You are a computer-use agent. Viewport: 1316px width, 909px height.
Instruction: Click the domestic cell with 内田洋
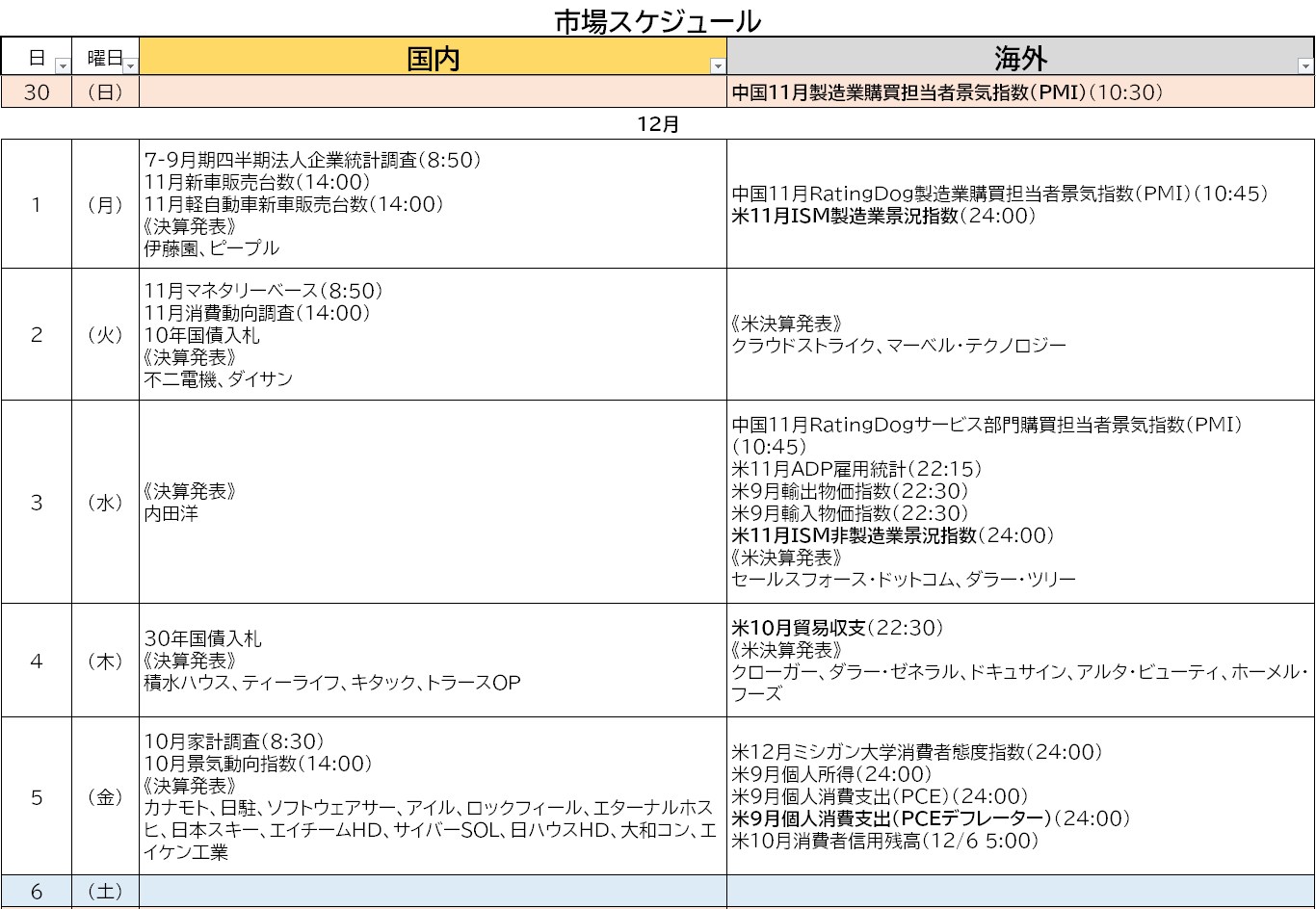pyautogui.click(x=433, y=502)
